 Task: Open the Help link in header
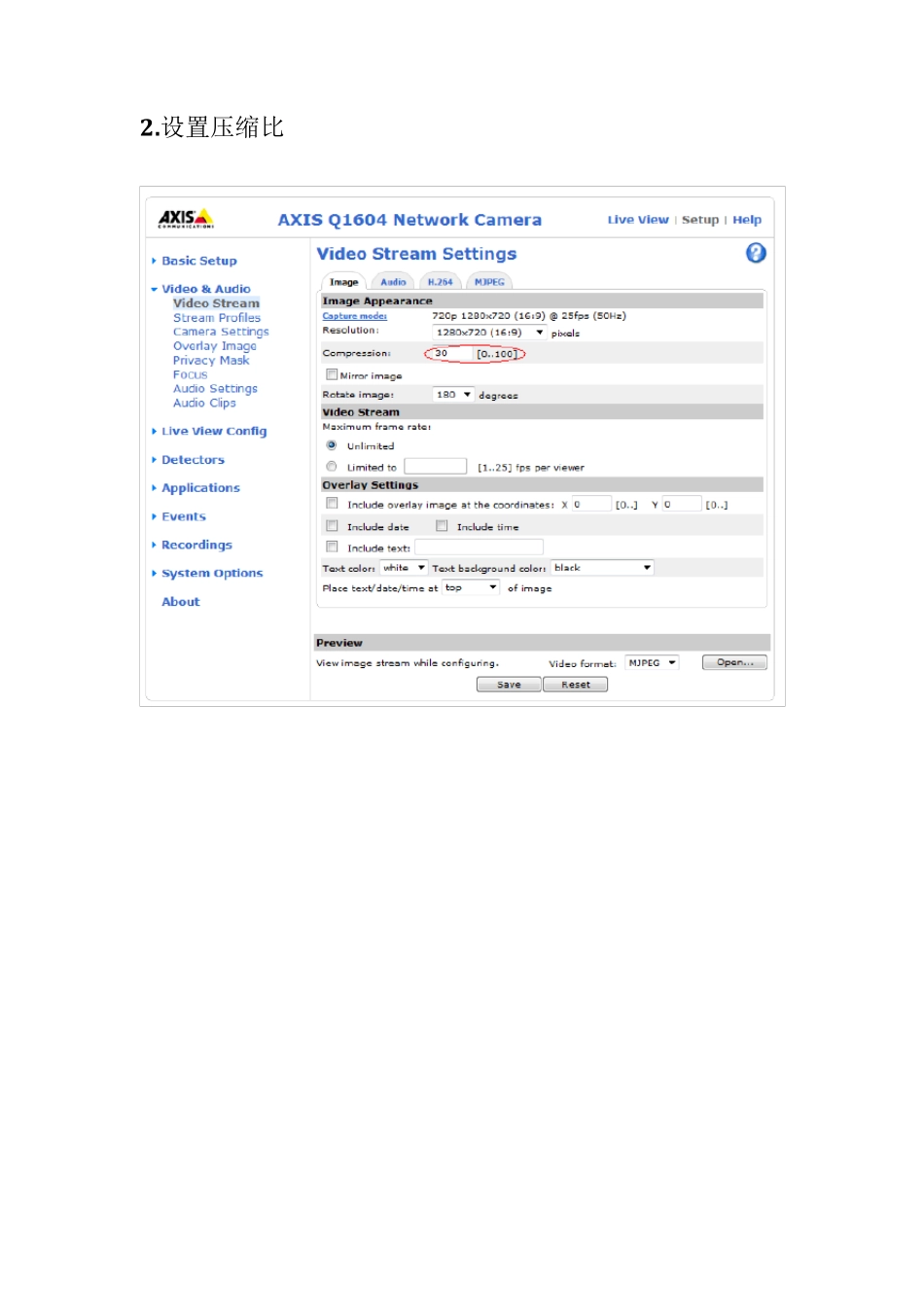(x=747, y=220)
